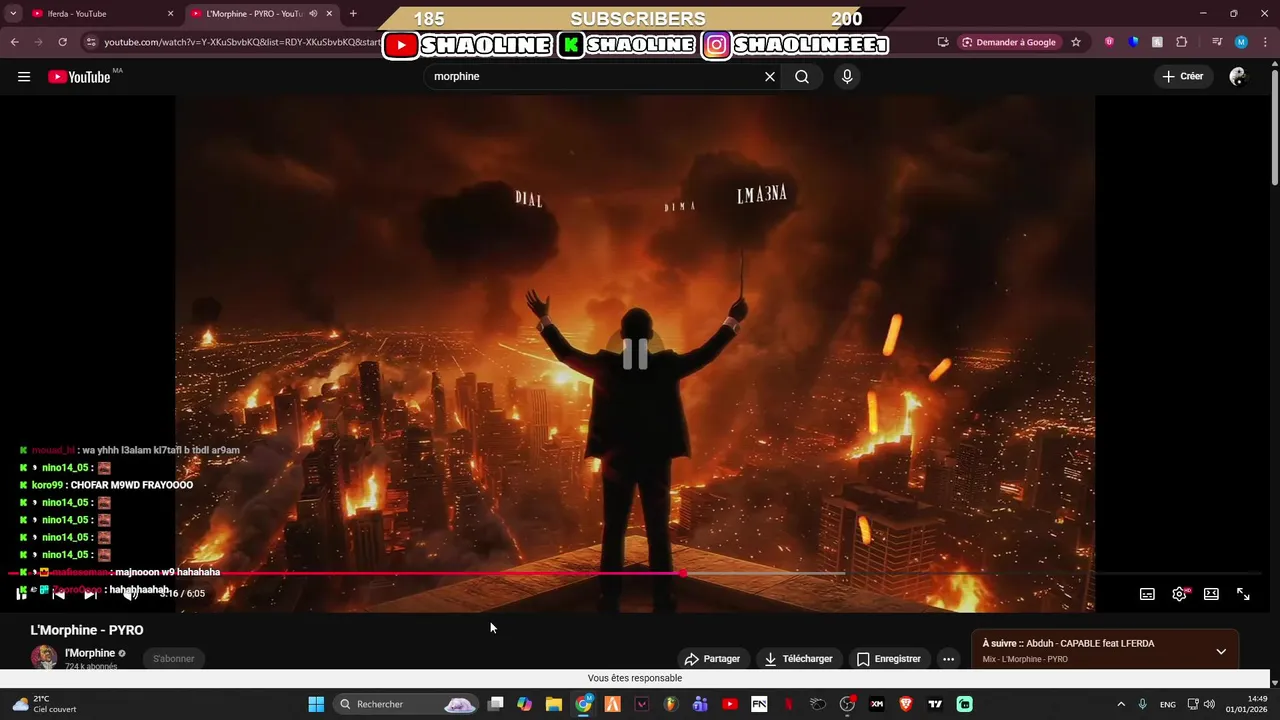Open the media controls music icon
This screenshot has width=1280, height=720.
click(x=1217, y=42)
